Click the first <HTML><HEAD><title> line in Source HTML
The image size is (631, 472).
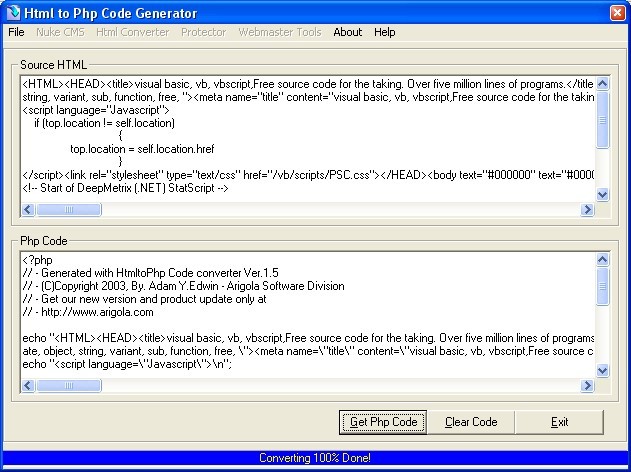pyautogui.click(x=308, y=84)
